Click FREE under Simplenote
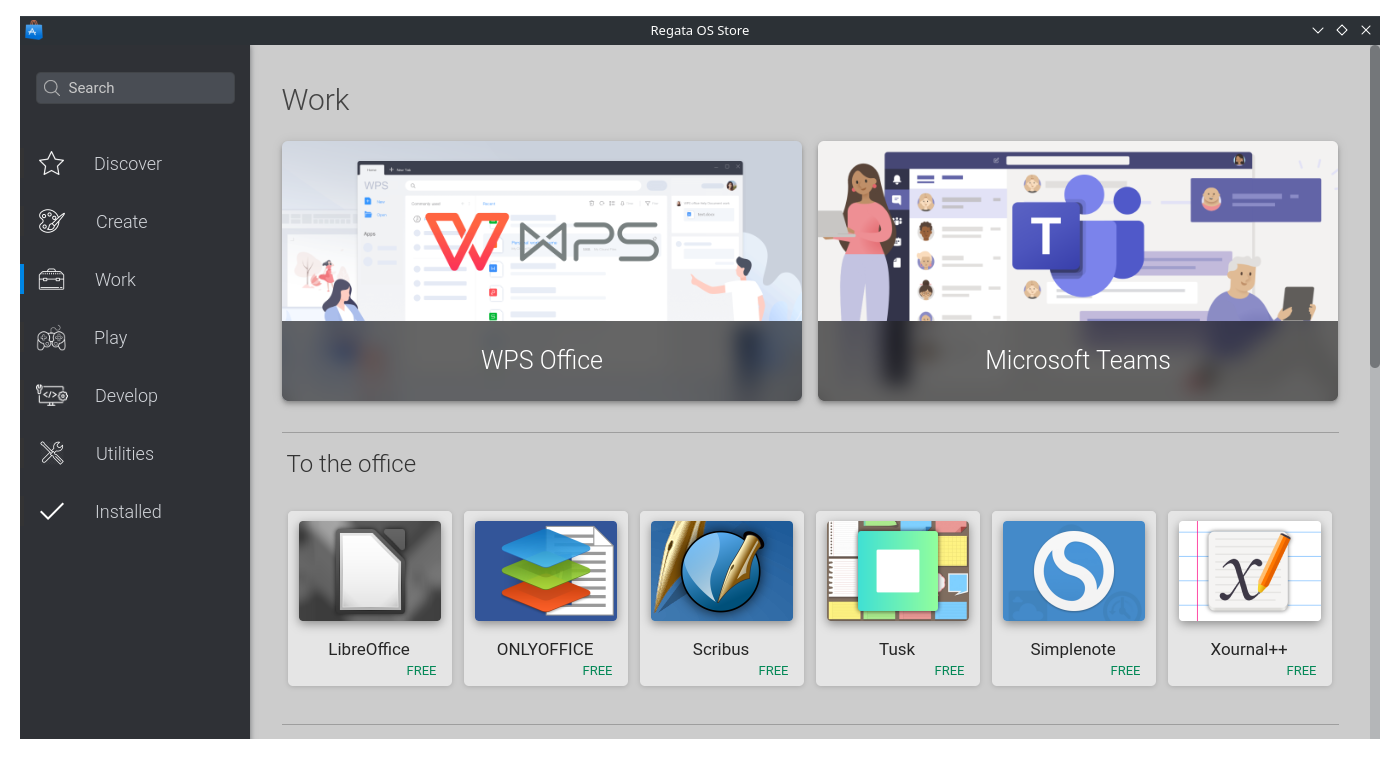This screenshot has height=763, width=1400. [x=1125, y=671]
